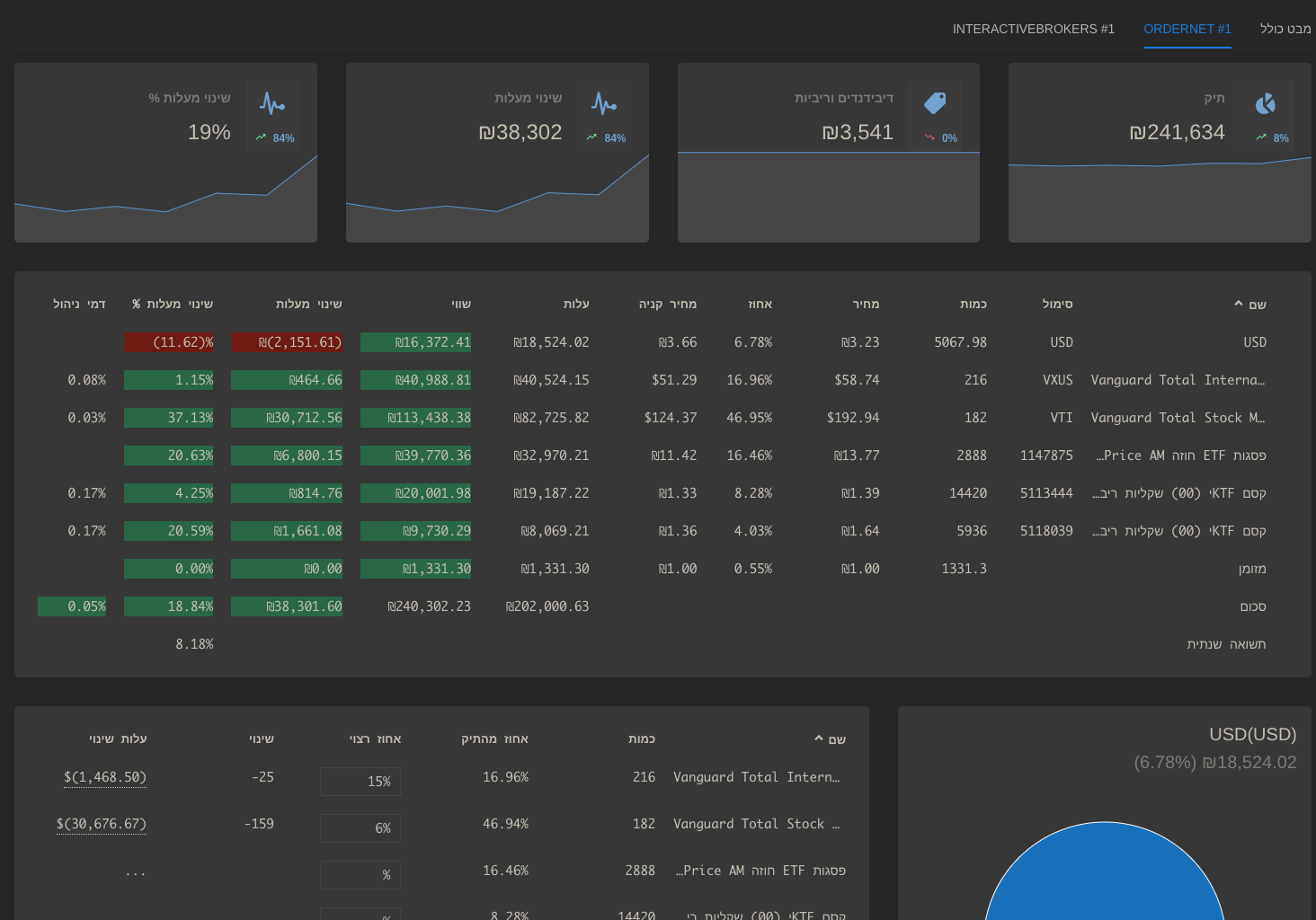Click symbol 1147875 in holdings table

click(x=1046, y=456)
